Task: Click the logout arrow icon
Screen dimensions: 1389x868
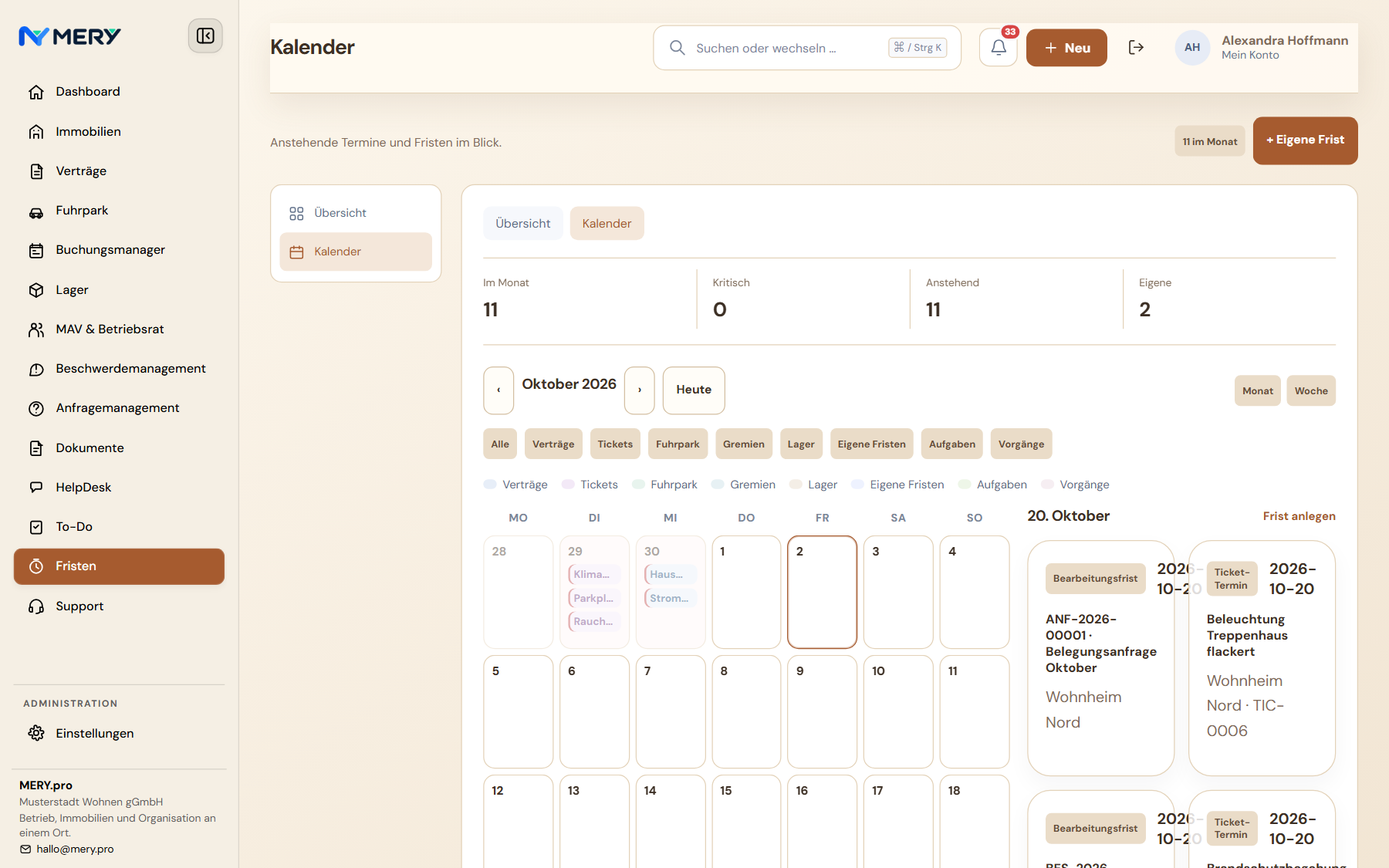Action: [x=1136, y=48]
